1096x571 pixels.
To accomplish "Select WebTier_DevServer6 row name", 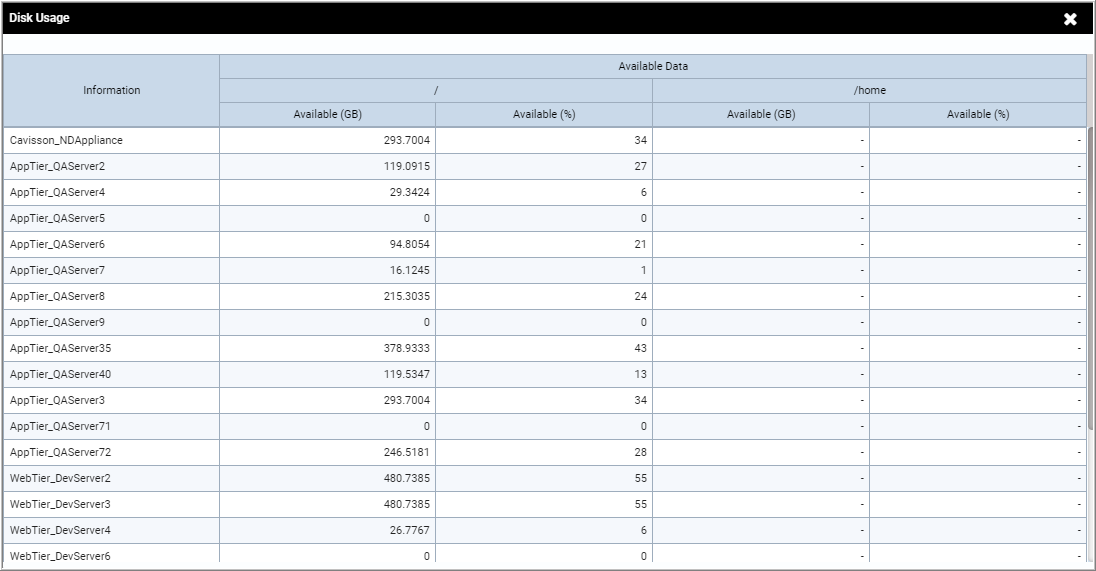I will click(x=60, y=556).
